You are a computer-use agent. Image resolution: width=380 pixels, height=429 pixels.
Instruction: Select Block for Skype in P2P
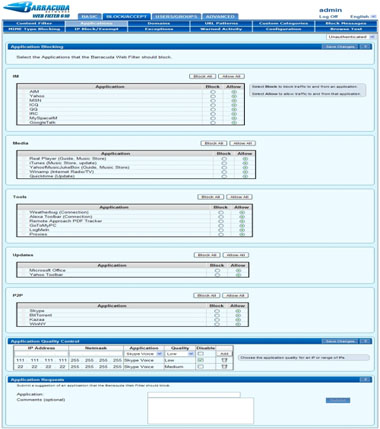coord(217,311)
